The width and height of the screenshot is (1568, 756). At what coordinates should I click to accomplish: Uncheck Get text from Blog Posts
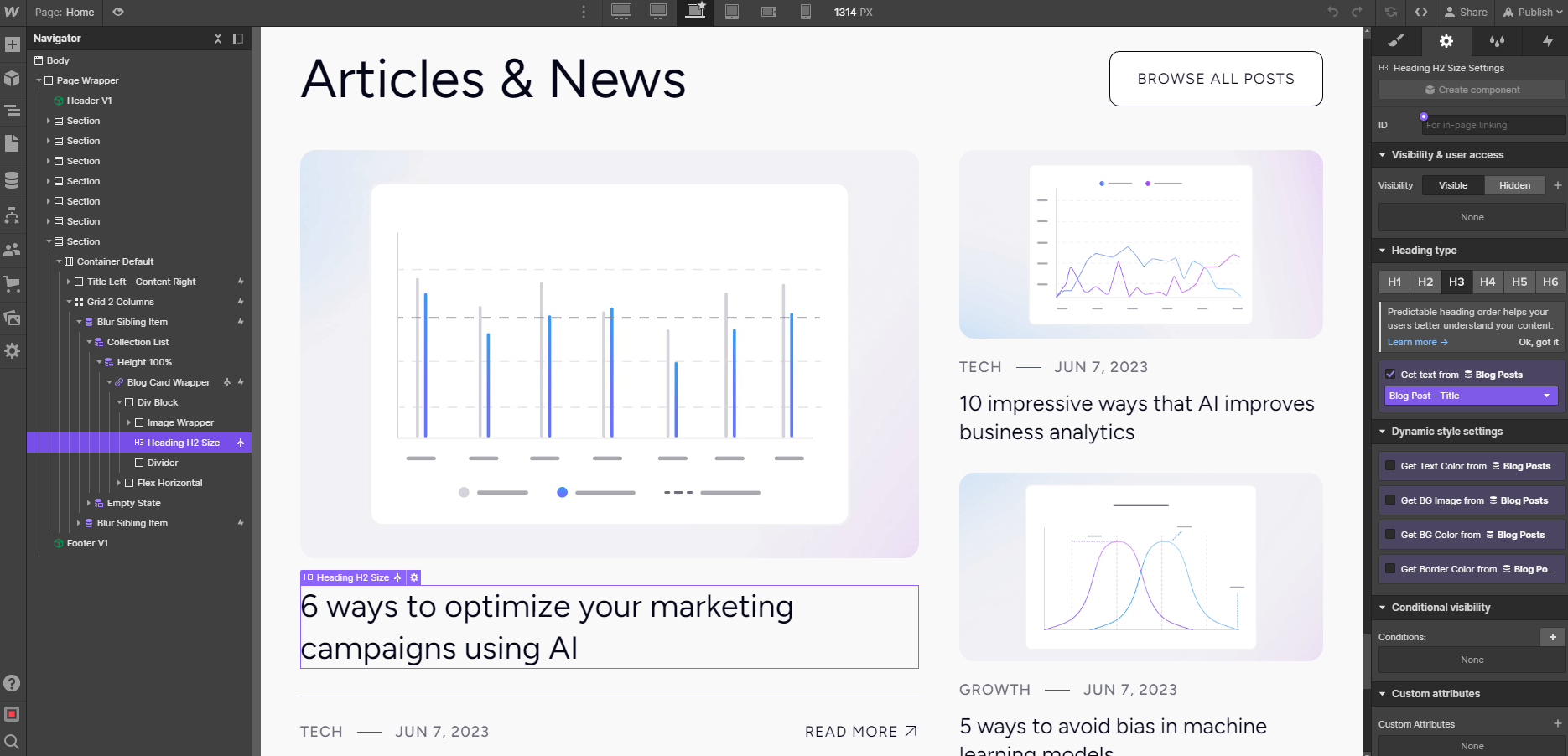tap(1391, 374)
